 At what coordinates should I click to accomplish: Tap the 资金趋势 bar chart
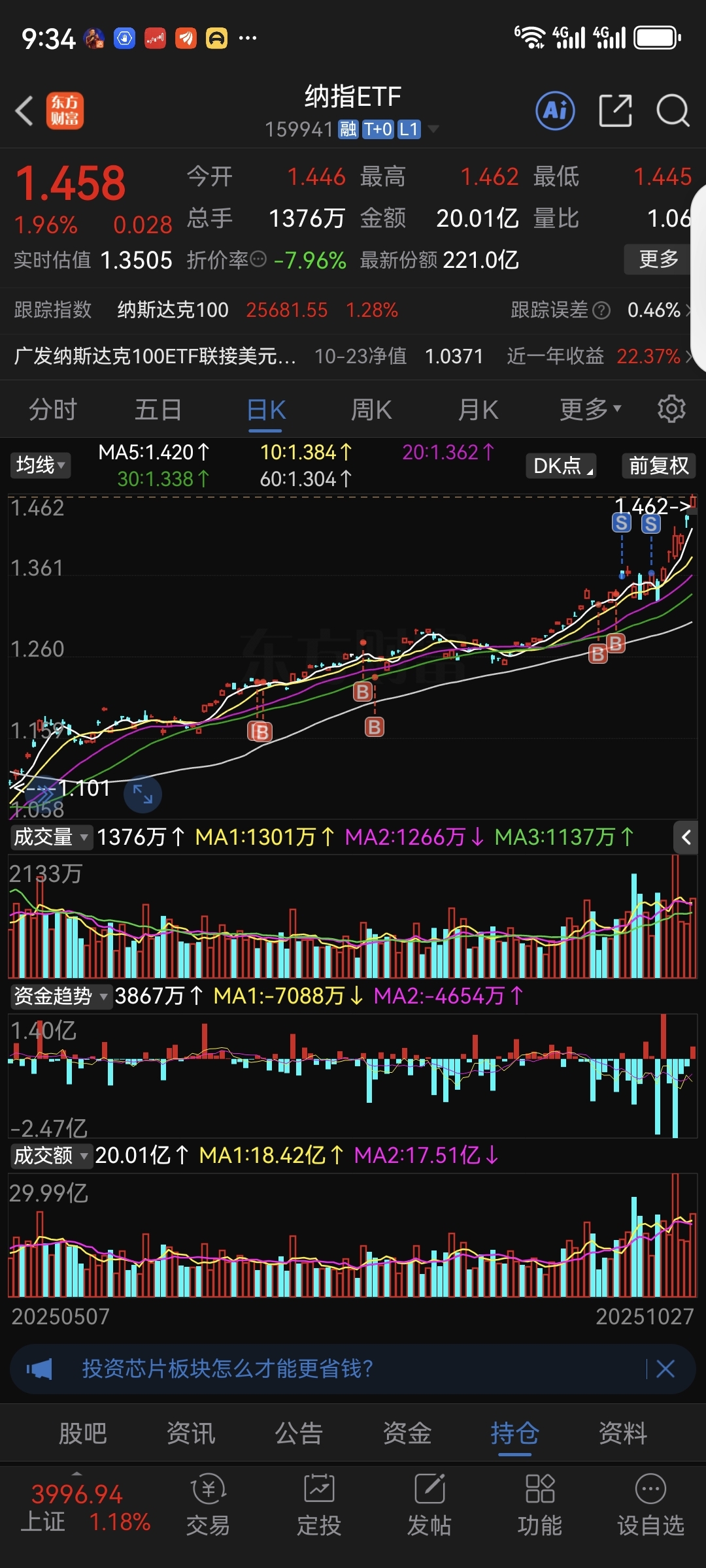[x=353, y=1075]
